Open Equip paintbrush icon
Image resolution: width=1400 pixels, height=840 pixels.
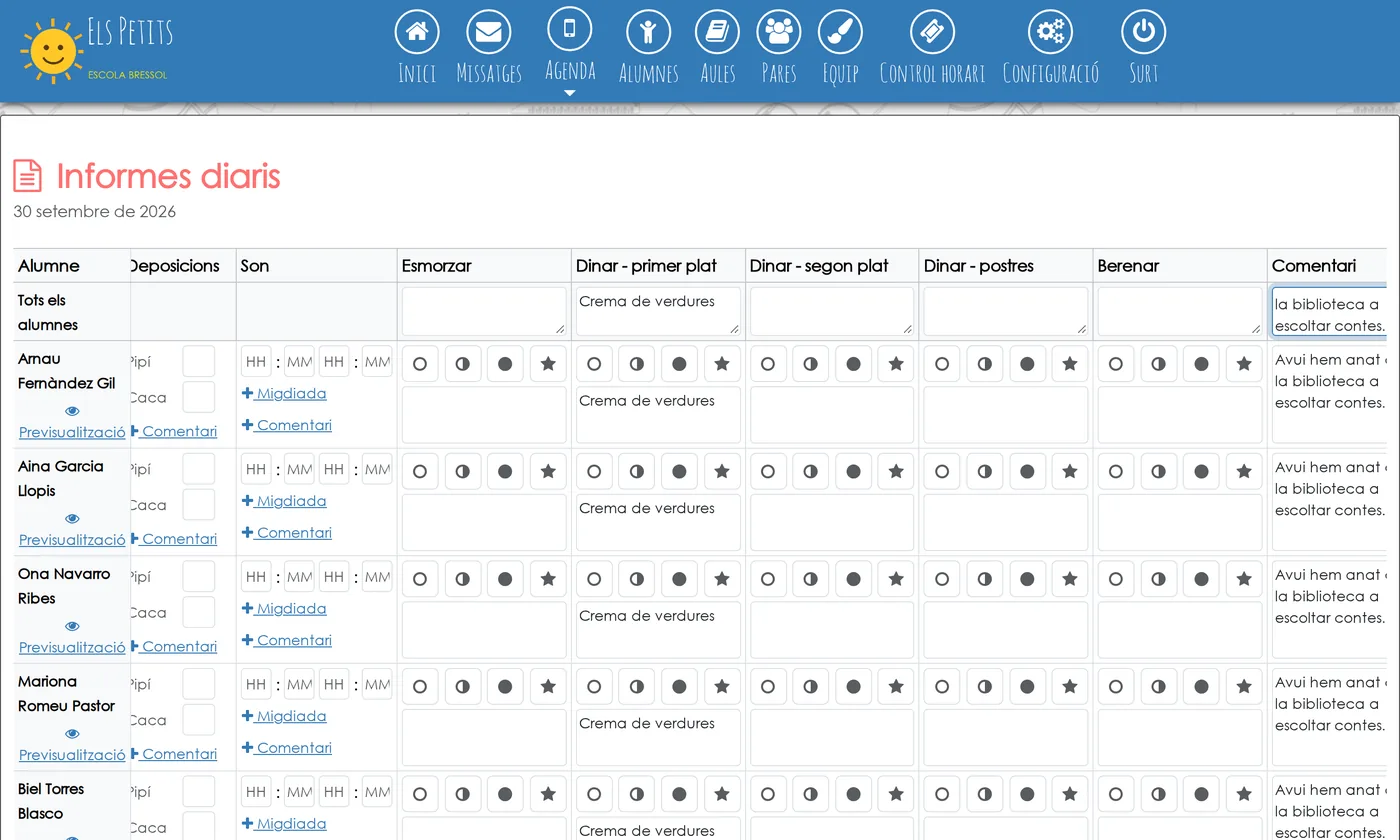pyautogui.click(x=840, y=32)
